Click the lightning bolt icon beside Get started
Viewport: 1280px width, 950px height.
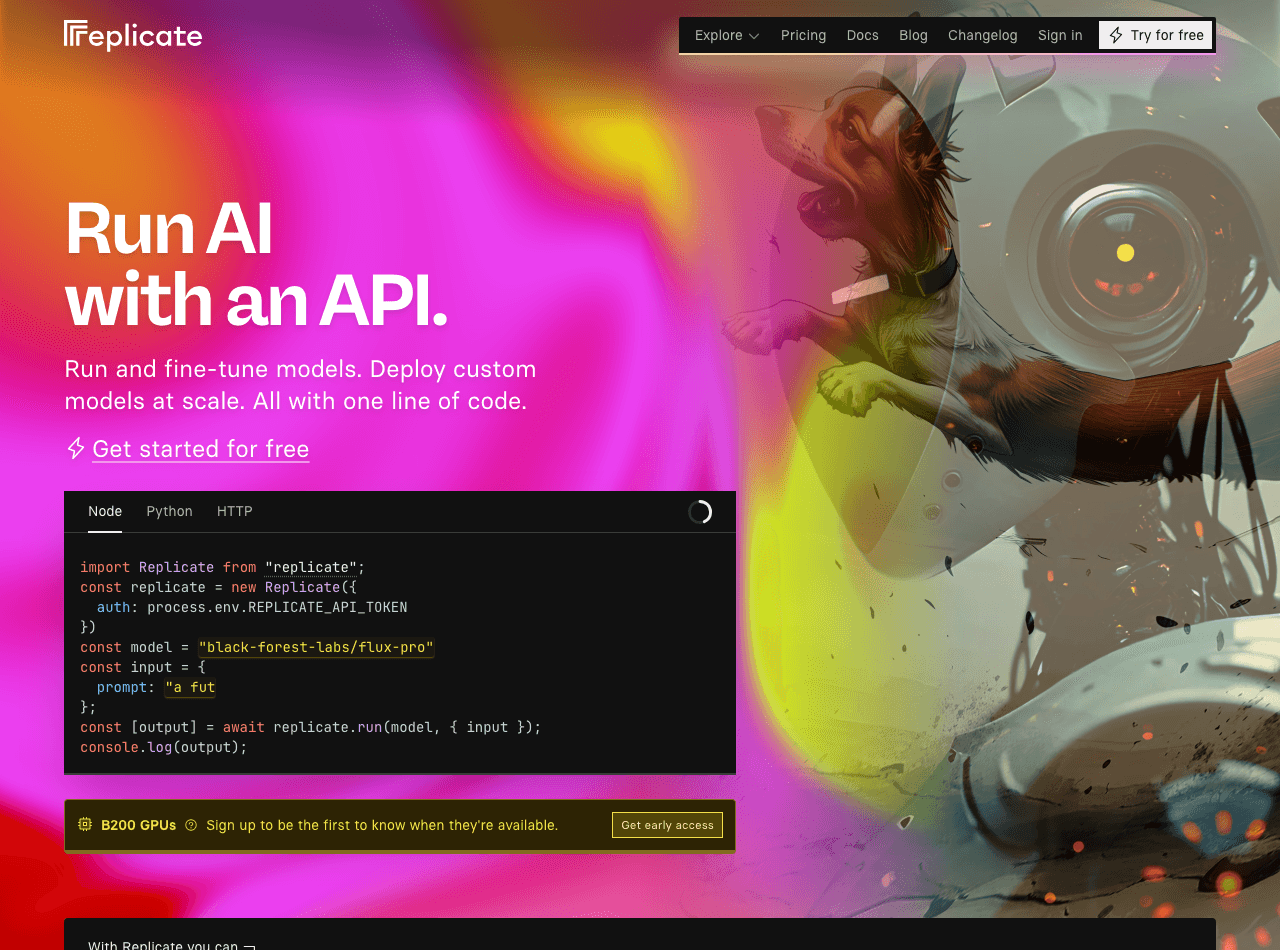pyautogui.click(x=75, y=448)
